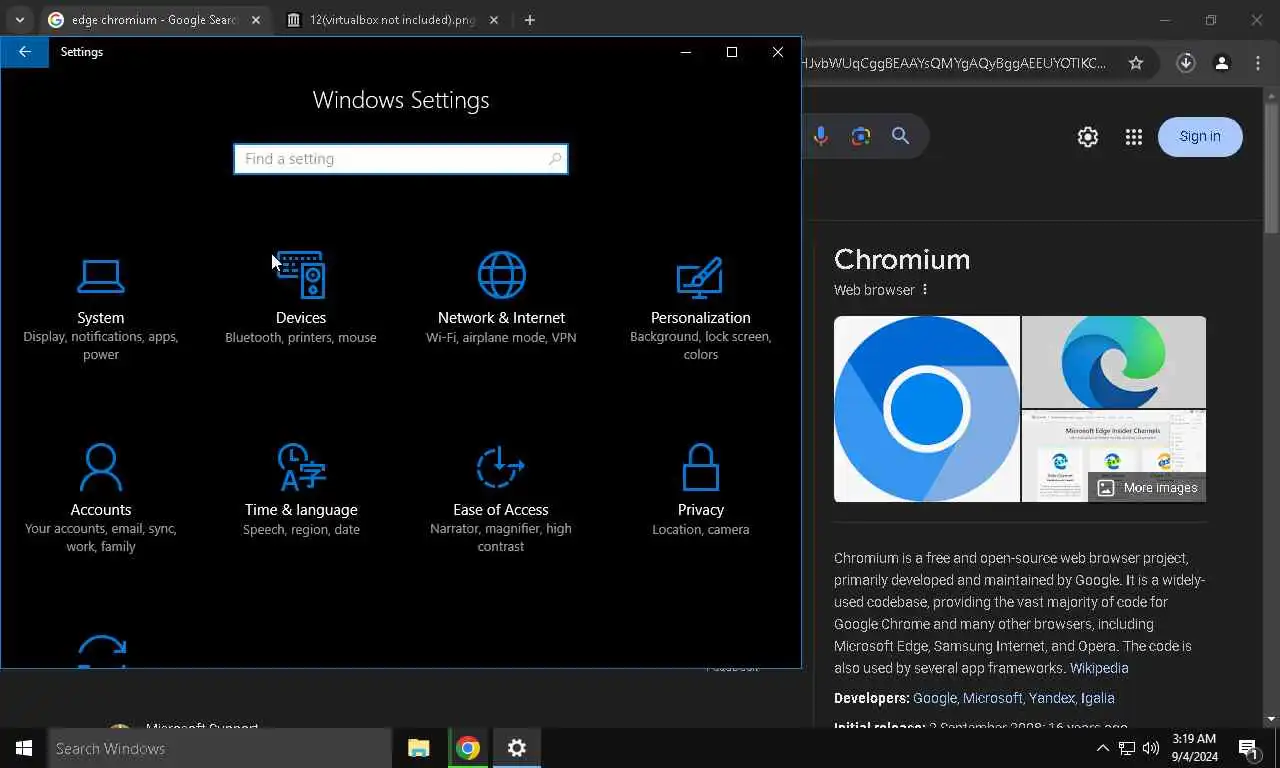Open Google quick settings gear

pyautogui.click(x=1088, y=137)
